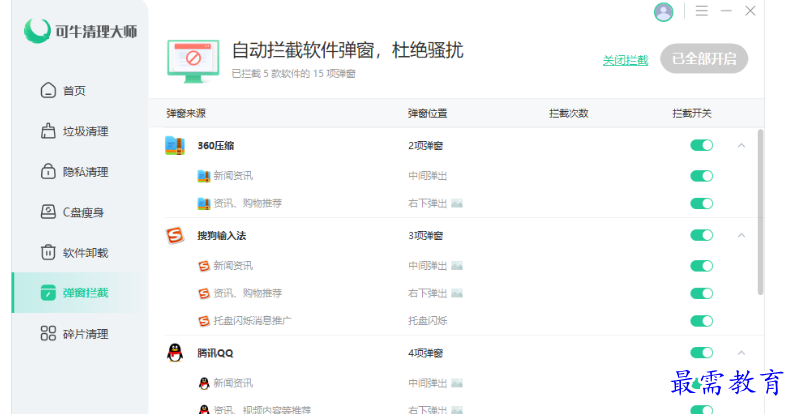Click 托盘闪烁 position text

pyautogui.click(x=427, y=321)
